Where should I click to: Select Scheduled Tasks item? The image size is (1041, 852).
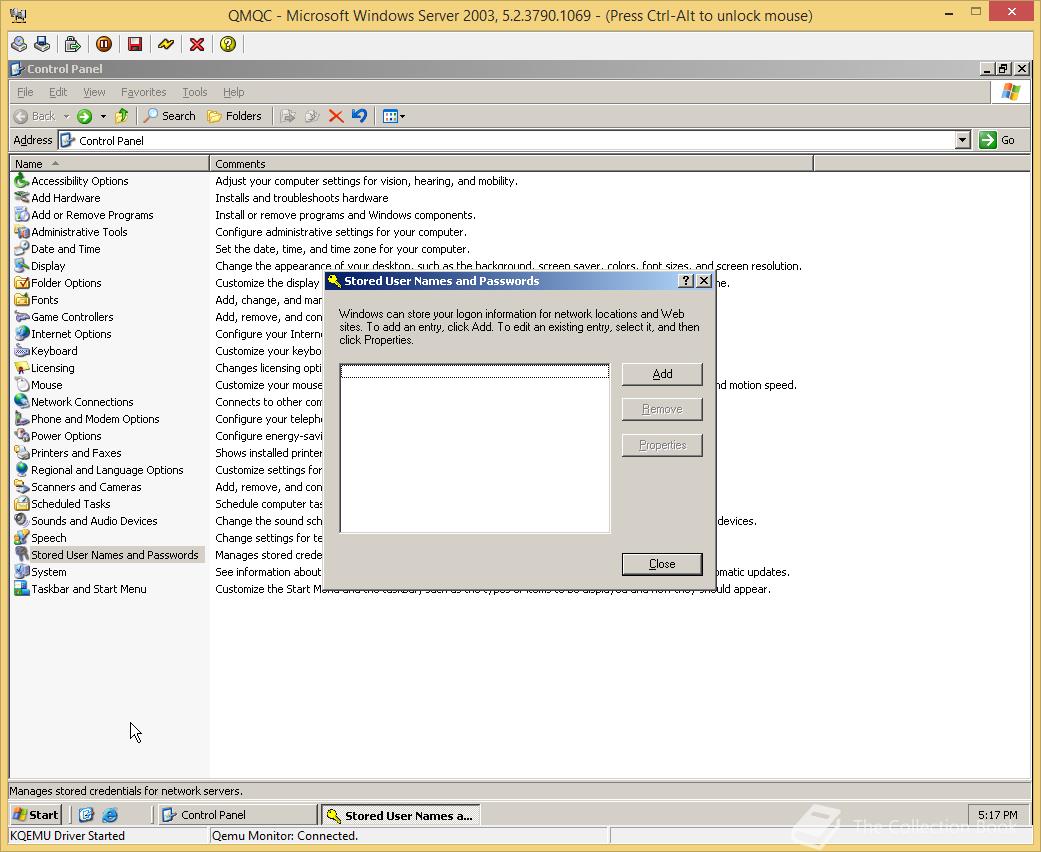(x=62, y=504)
